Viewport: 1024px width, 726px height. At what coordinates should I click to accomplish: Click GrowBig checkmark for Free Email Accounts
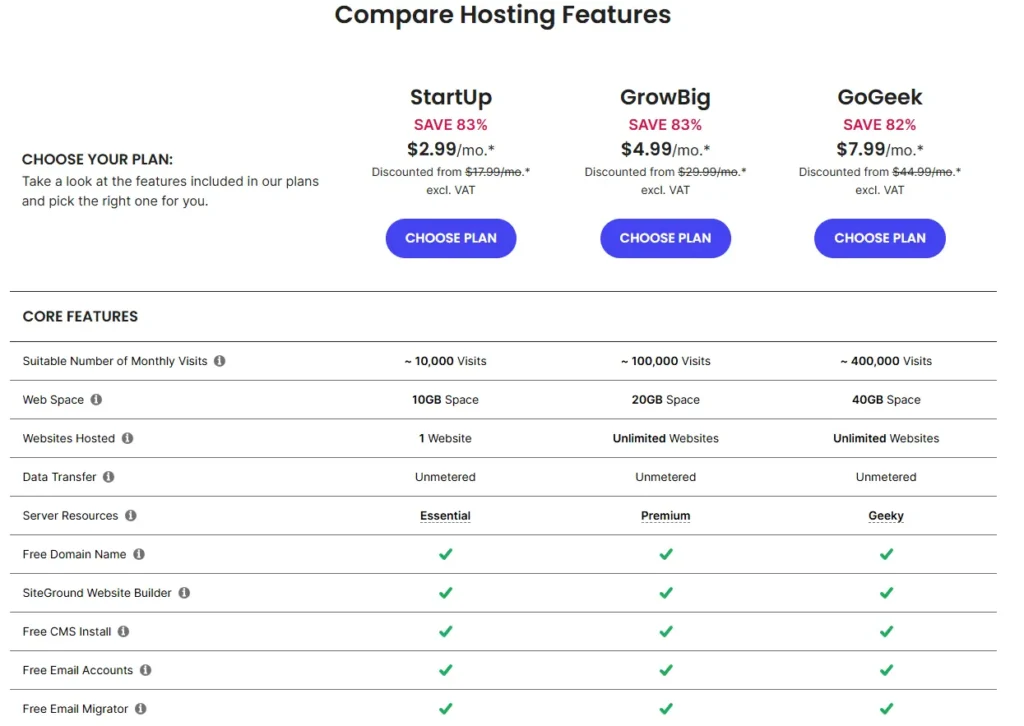tap(665, 670)
